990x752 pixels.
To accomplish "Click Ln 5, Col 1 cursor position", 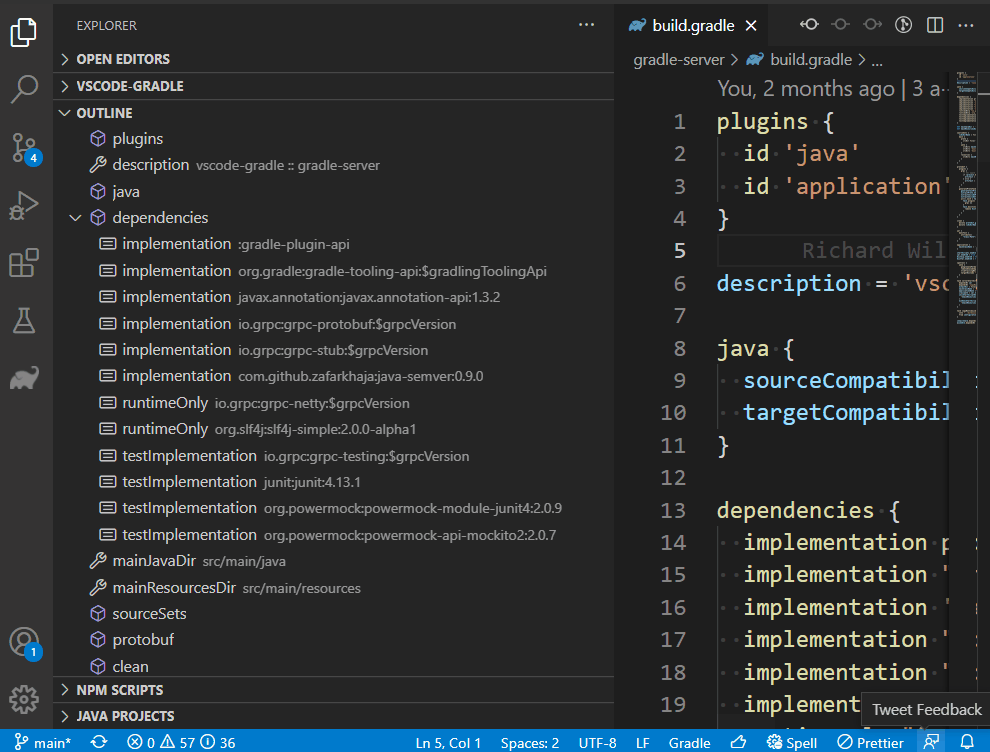I will tap(448, 743).
